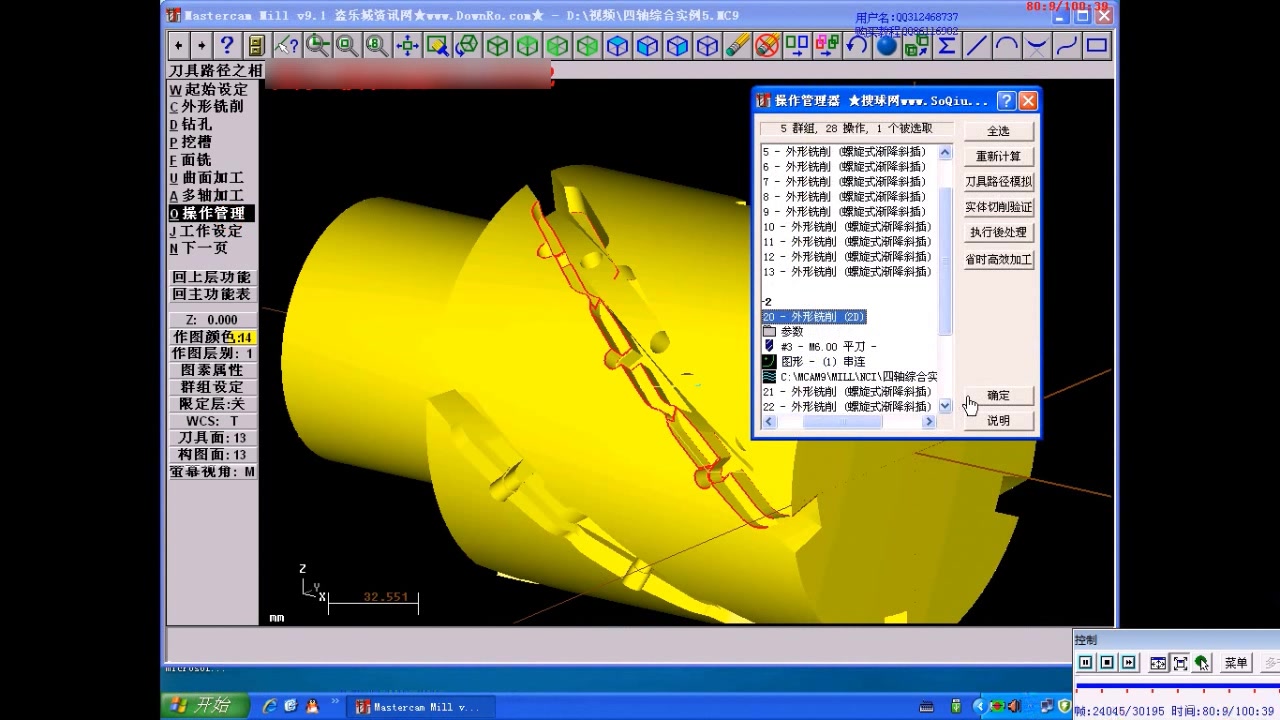Screen dimensions: 1280x720
Task: Open D 钻孔 drill menu item
Action: tap(190, 124)
